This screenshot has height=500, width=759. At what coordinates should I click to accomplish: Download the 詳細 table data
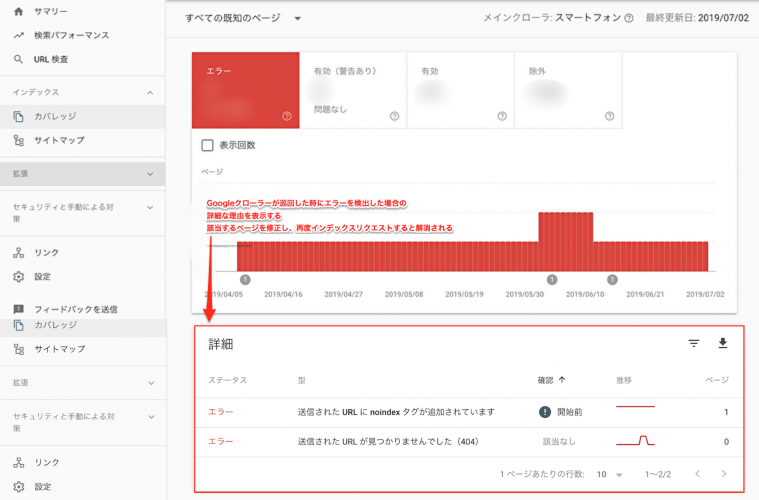coord(723,343)
